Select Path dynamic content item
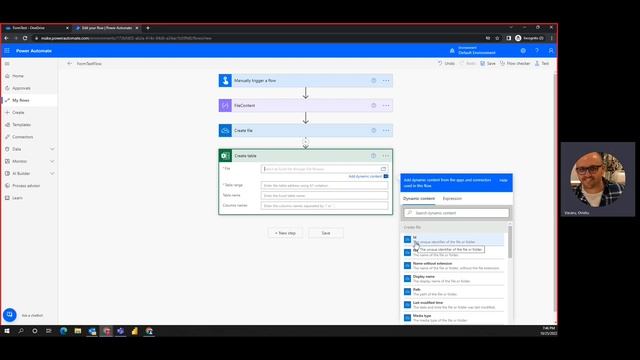 point(453,292)
